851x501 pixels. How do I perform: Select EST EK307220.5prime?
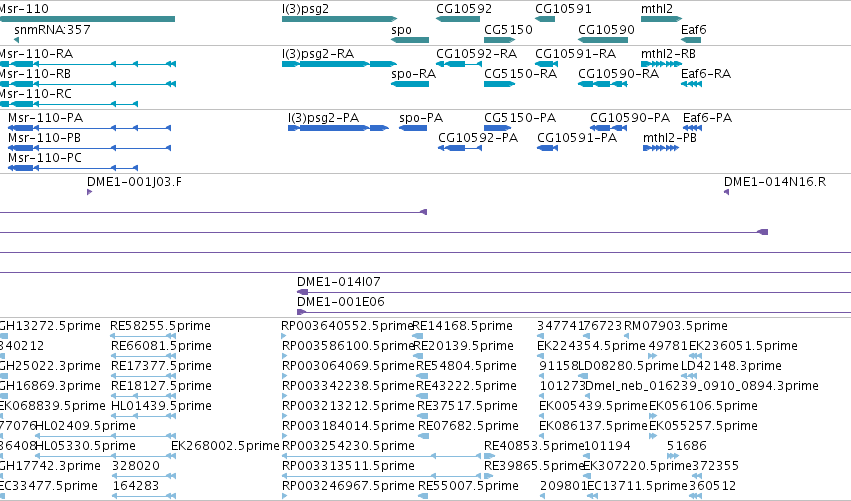pyautogui.click(x=637, y=467)
